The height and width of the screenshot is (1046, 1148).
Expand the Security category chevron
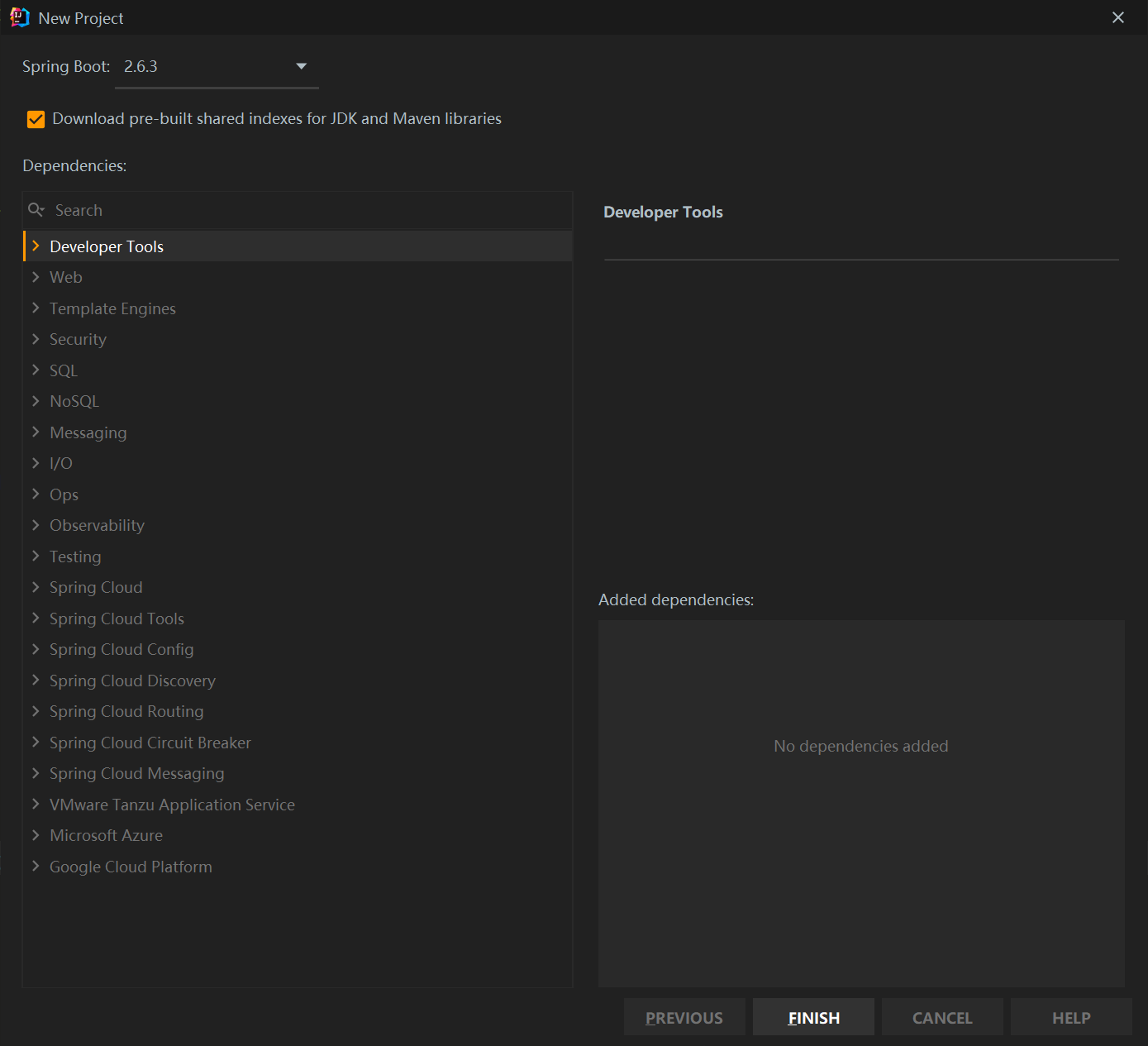pos(36,339)
